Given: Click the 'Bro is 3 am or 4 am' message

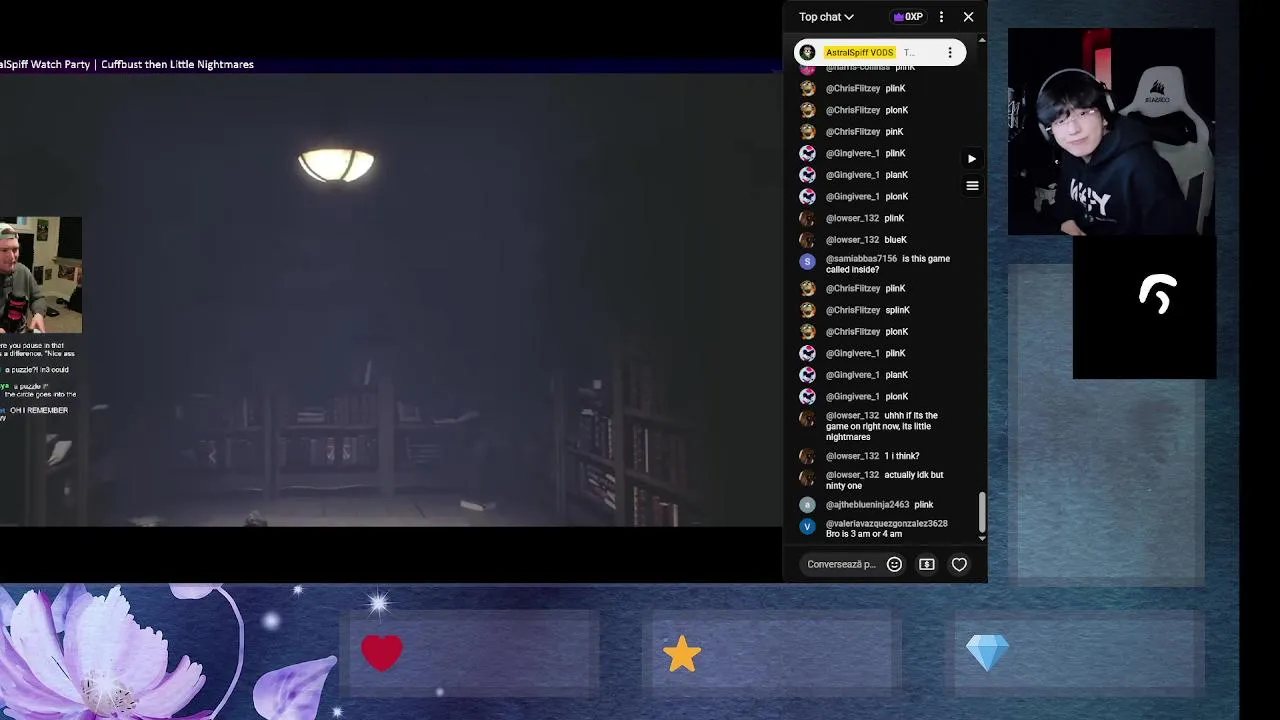Looking at the screenshot, I should pyautogui.click(x=864, y=534).
